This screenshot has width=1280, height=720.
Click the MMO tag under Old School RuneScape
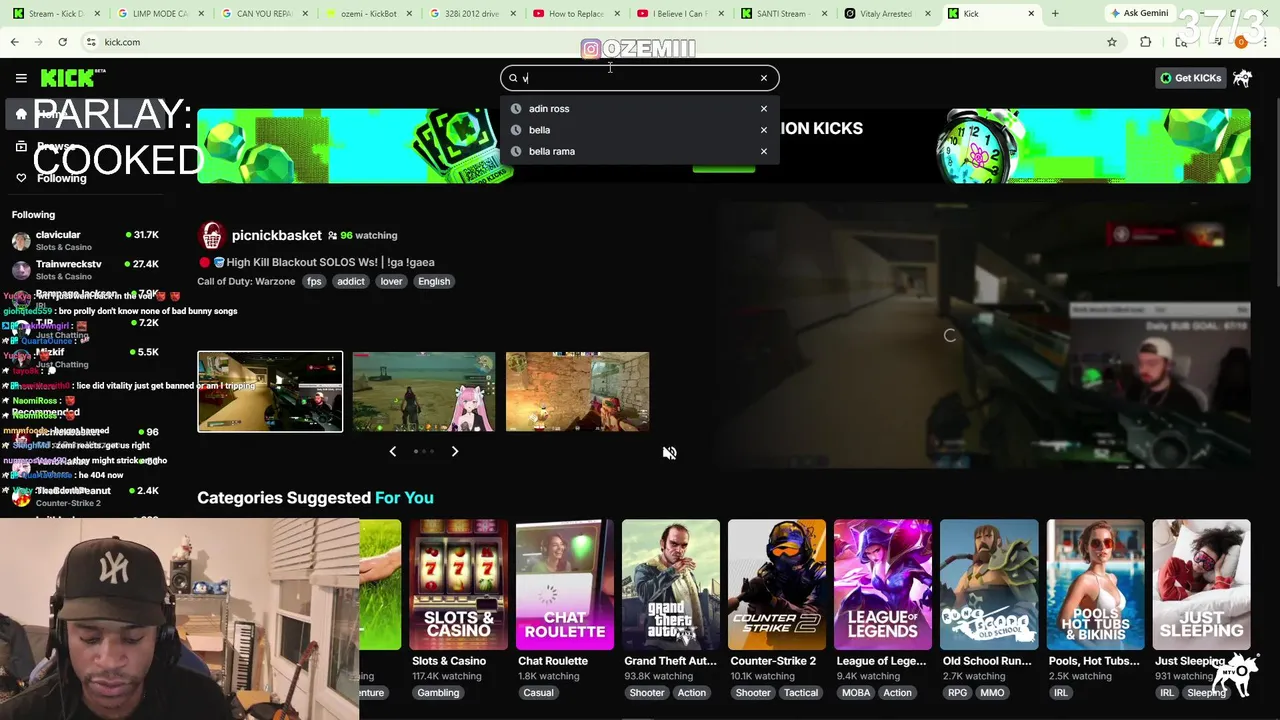[992, 692]
